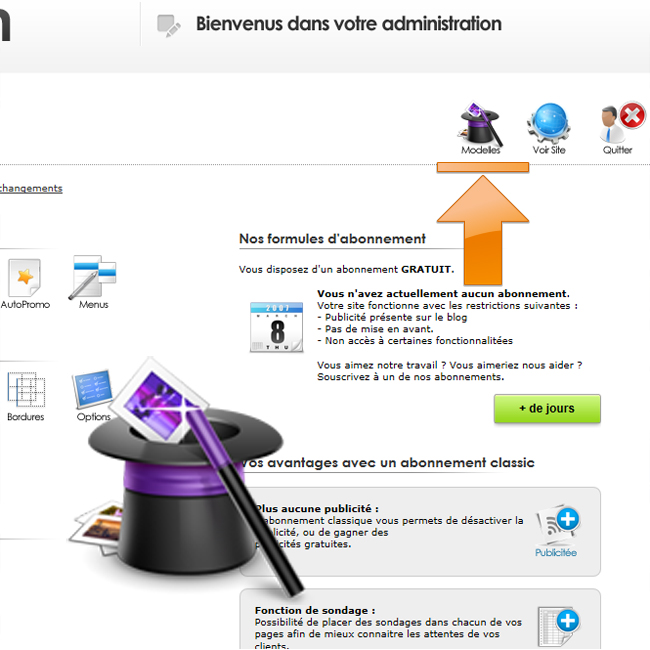Follow the 'changements' underlined link
The height and width of the screenshot is (650, 650).
(x=31, y=189)
